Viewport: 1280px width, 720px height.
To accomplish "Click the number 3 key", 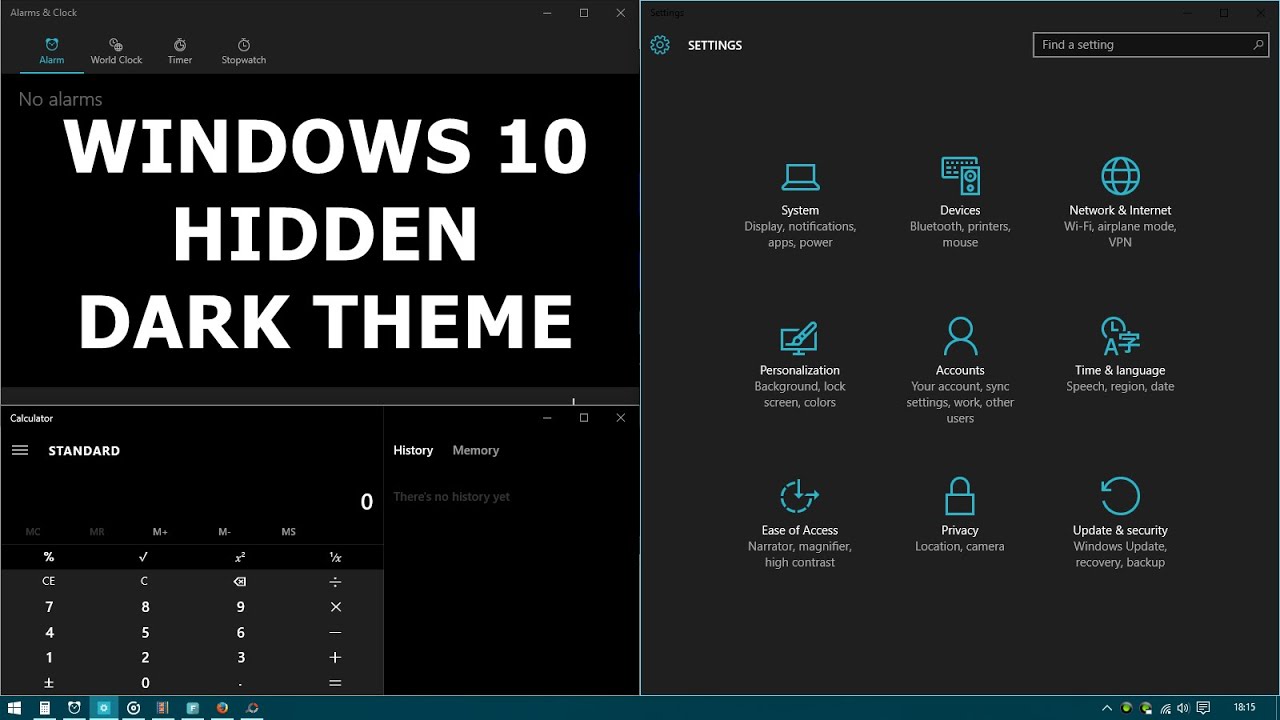I will tap(240, 657).
